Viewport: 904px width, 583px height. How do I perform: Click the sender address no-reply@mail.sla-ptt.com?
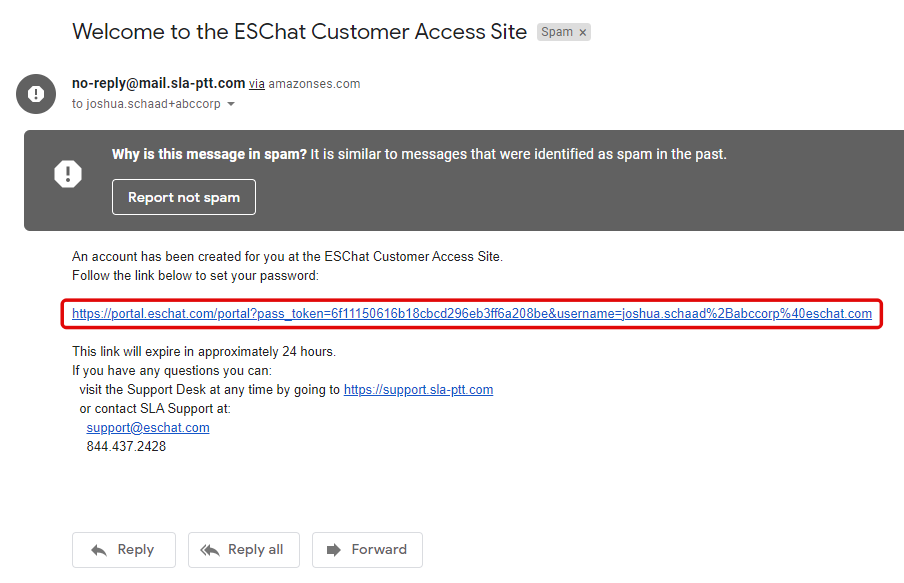pyautogui.click(x=158, y=83)
